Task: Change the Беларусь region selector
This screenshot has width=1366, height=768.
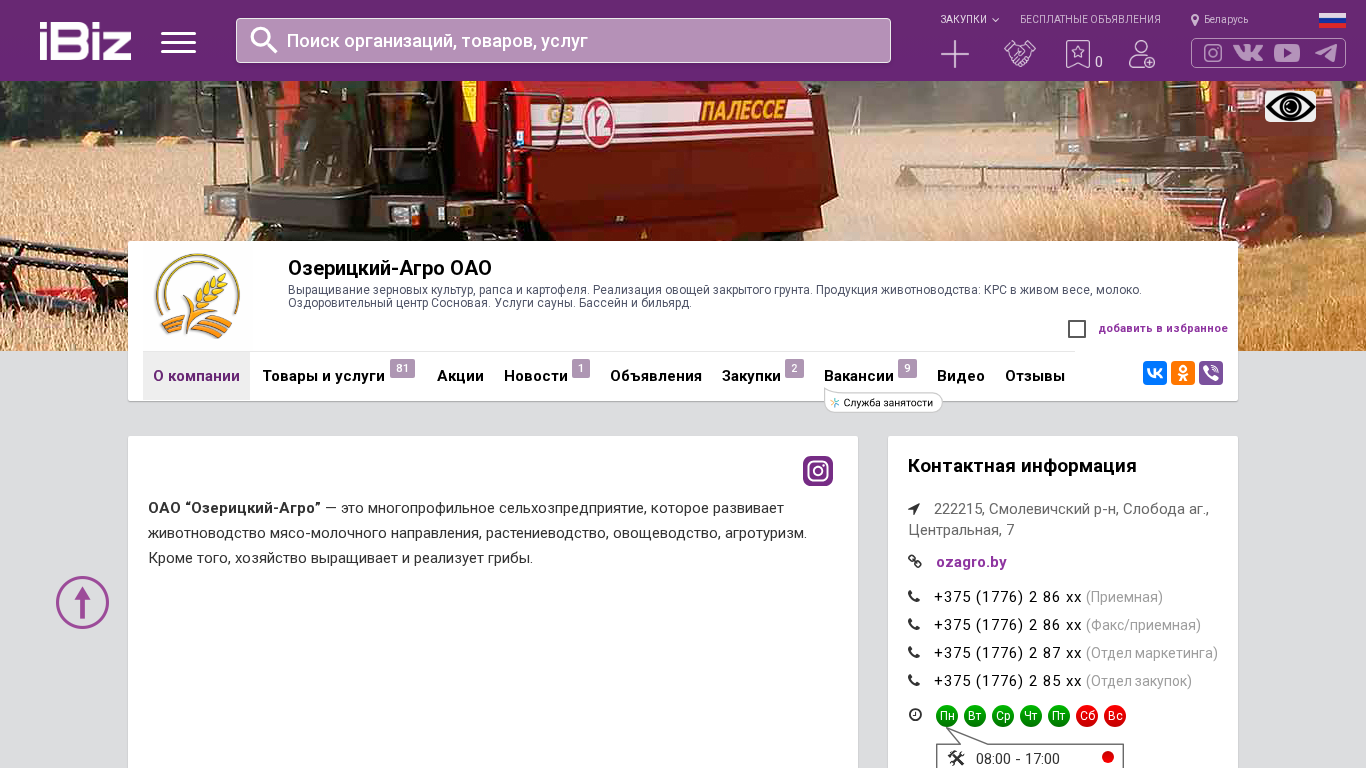Action: coord(1219,20)
